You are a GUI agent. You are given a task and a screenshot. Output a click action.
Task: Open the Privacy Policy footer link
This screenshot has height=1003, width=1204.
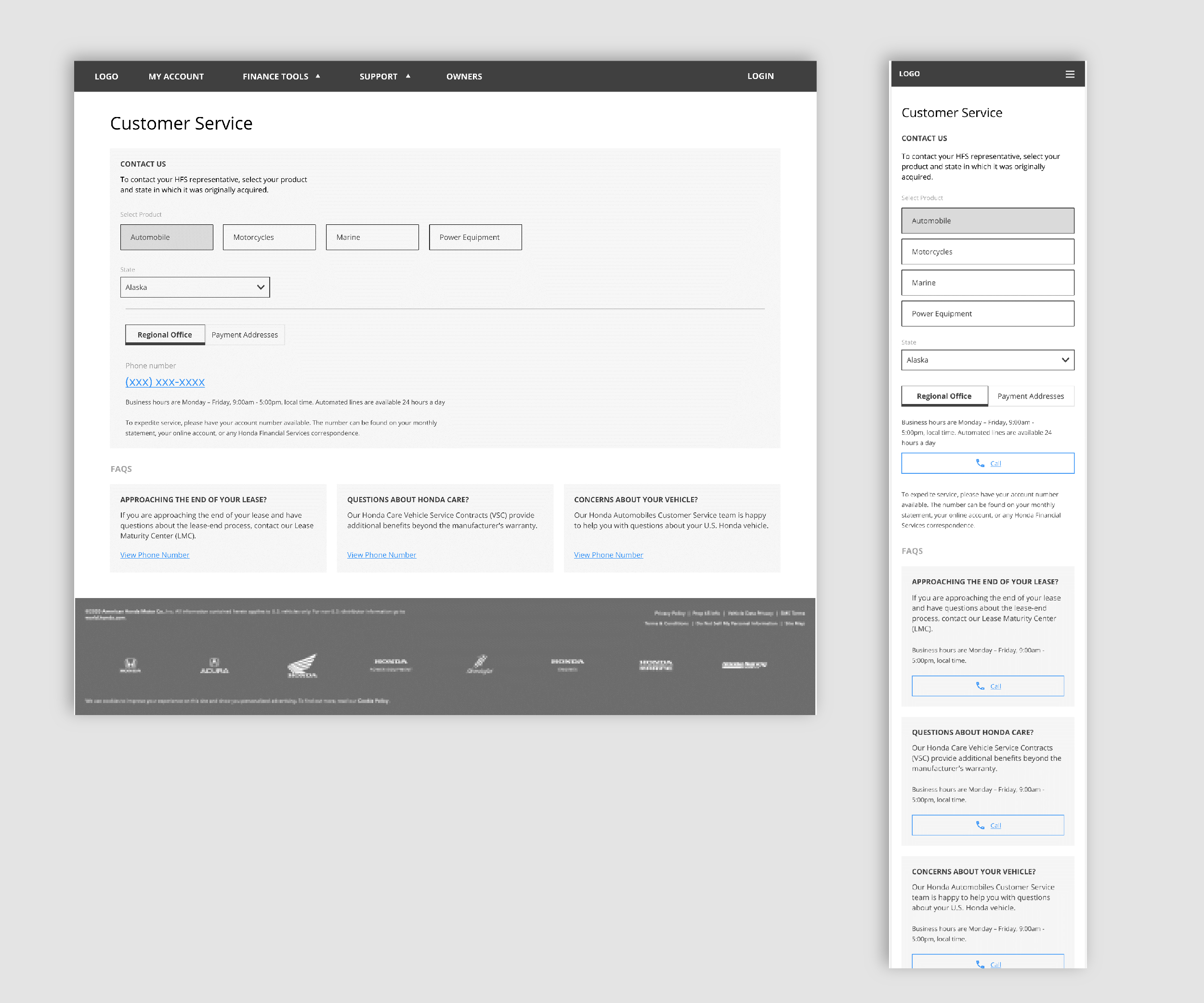(669, 613)
